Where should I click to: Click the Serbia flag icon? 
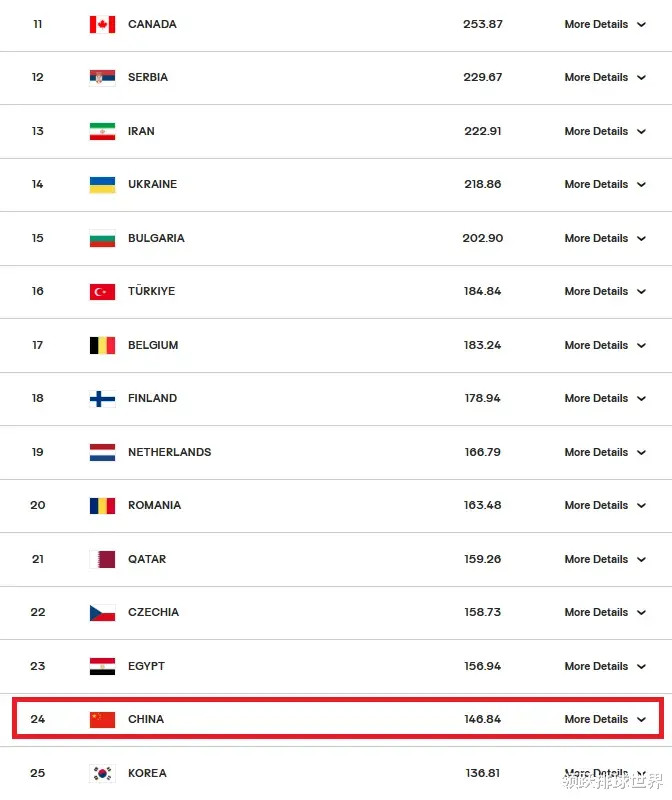[x=102, y=78]
